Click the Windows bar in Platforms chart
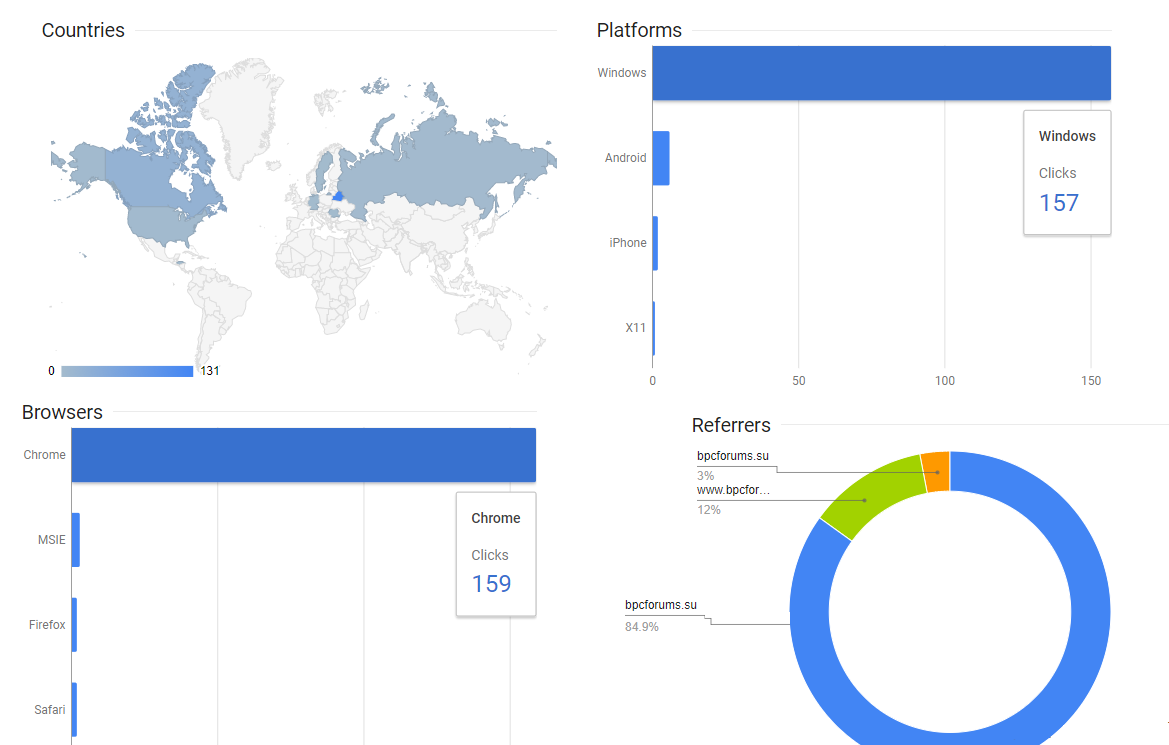1169x745 pixels. click(x=881, y=73)
